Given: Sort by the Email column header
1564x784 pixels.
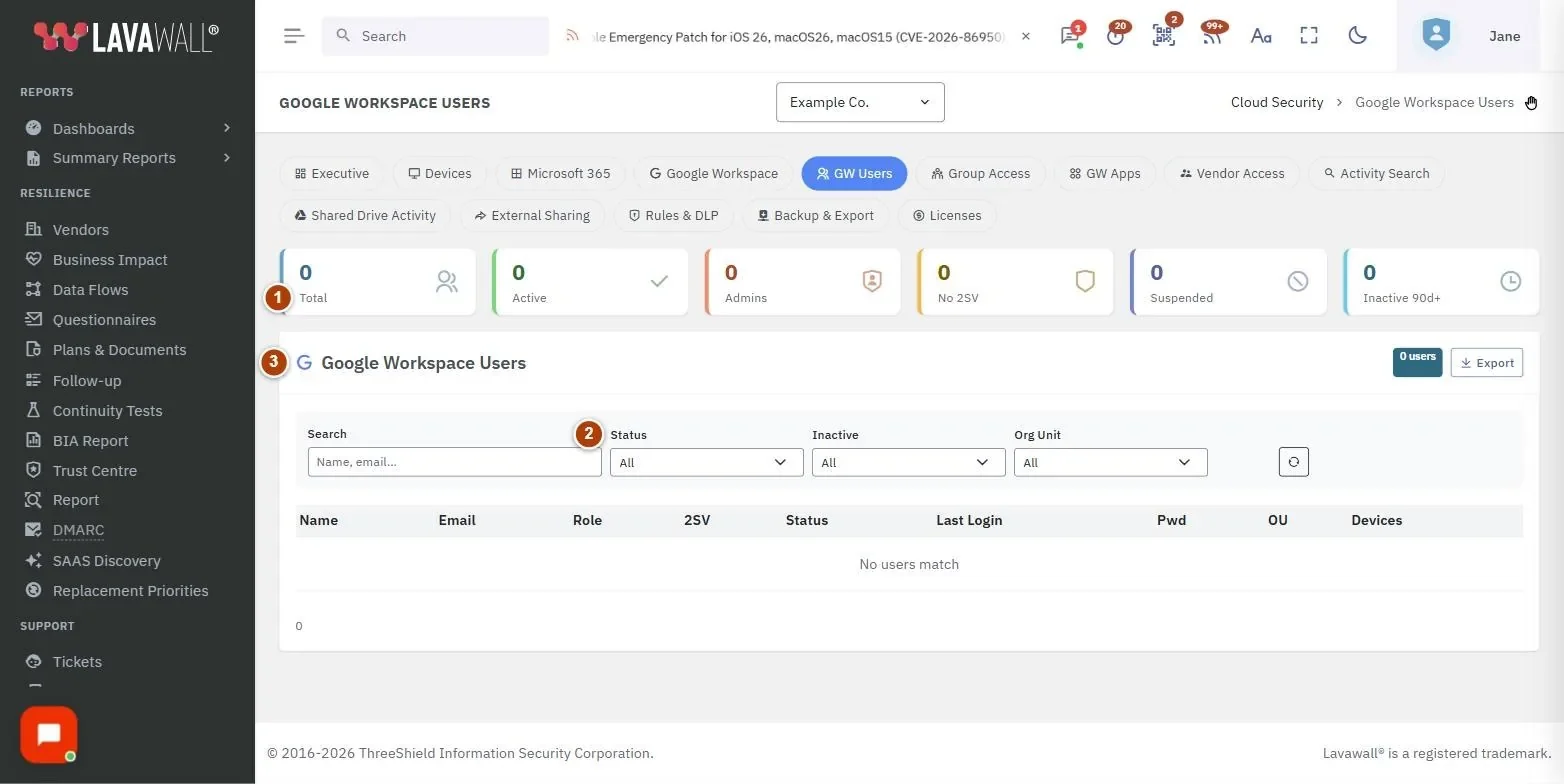Looking at the screenshot, I should pos(457,520).
